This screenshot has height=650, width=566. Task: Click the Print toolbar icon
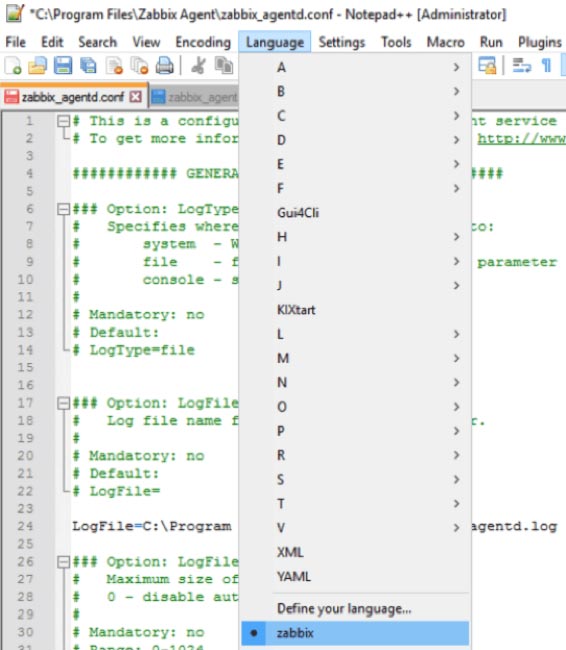coord(165,65)
